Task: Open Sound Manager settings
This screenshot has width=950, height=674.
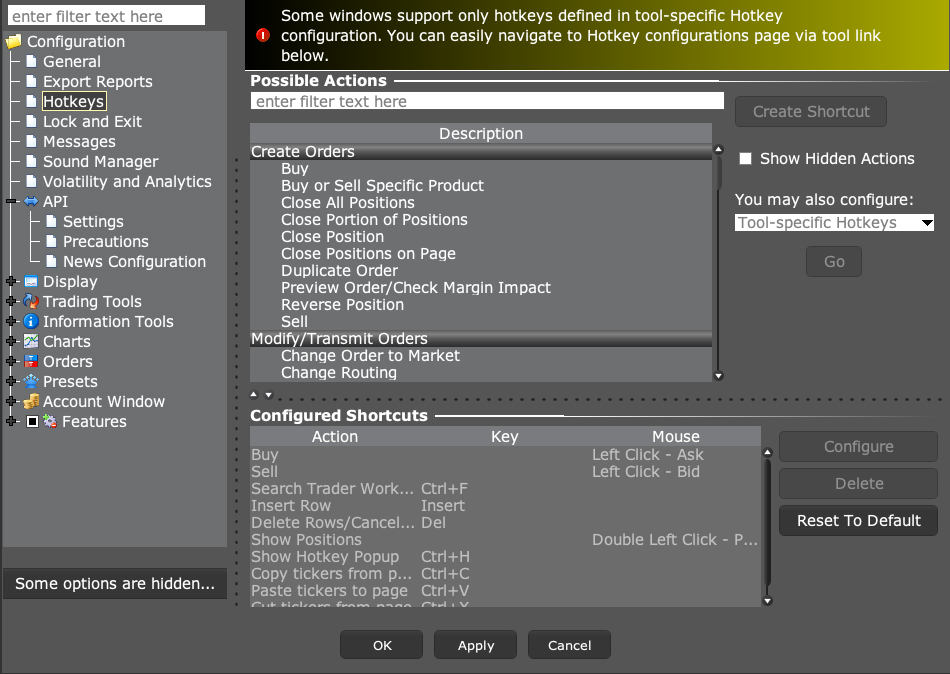Action: 101,161
